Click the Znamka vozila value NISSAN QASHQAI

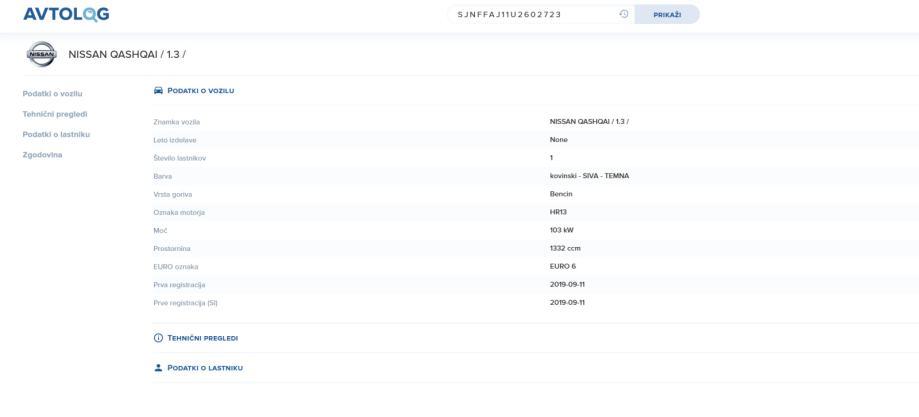[589, 121]
